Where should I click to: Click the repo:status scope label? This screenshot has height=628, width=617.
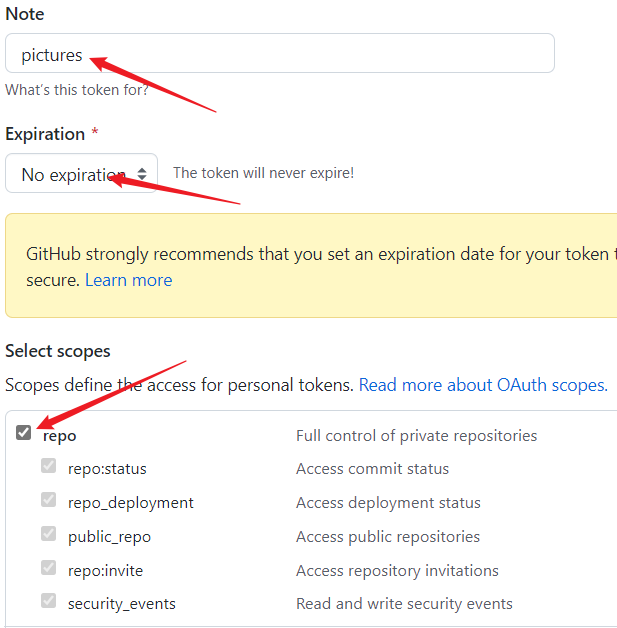tap(107, 469)
